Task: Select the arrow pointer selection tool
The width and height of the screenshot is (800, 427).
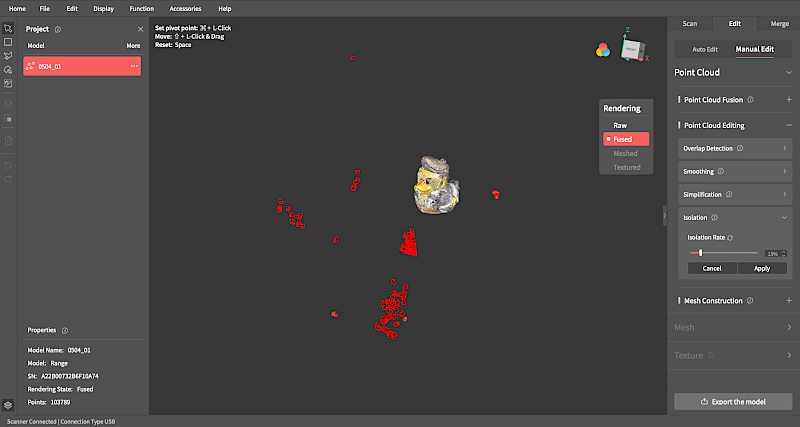Action: (x=8, y=28)
